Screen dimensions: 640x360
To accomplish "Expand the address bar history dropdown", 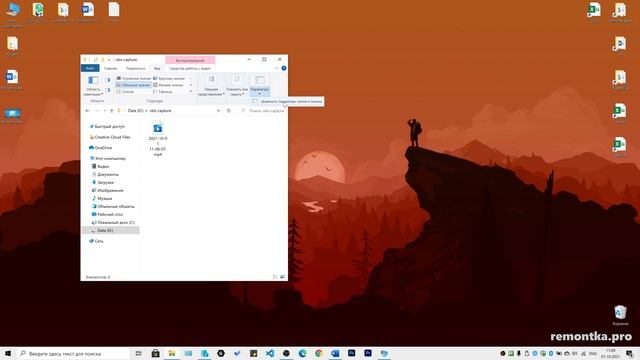I will 218,111.
